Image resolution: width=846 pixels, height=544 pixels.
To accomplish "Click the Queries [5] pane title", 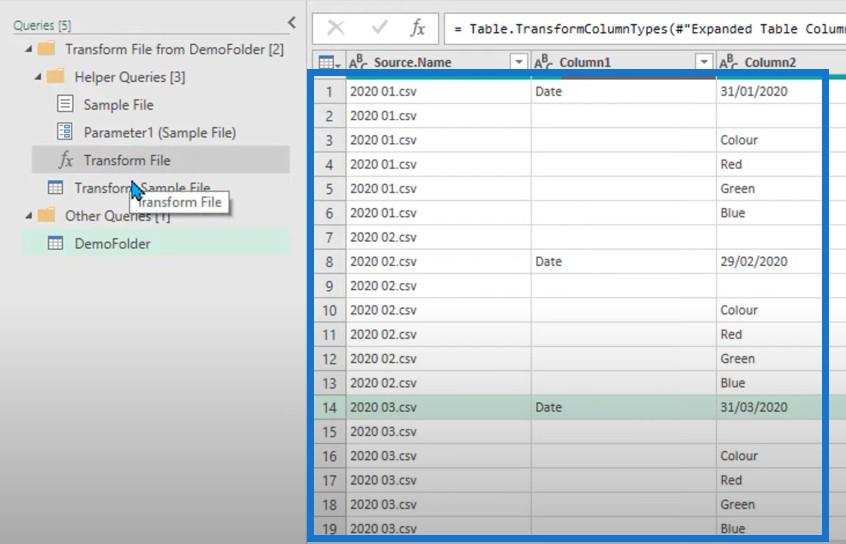I will click(x=42, y=25).
